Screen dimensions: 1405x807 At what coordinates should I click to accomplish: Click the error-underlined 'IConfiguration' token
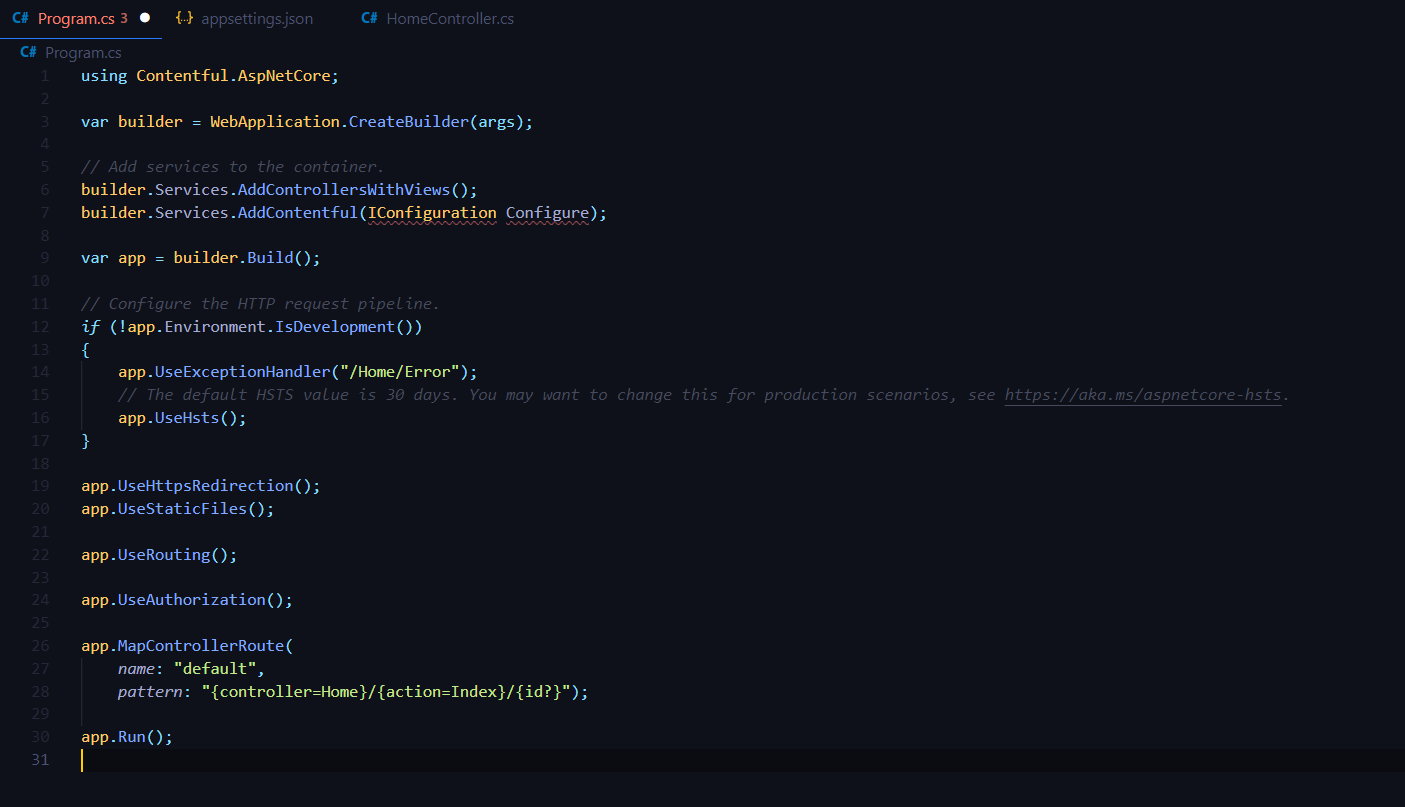(431, 213)
